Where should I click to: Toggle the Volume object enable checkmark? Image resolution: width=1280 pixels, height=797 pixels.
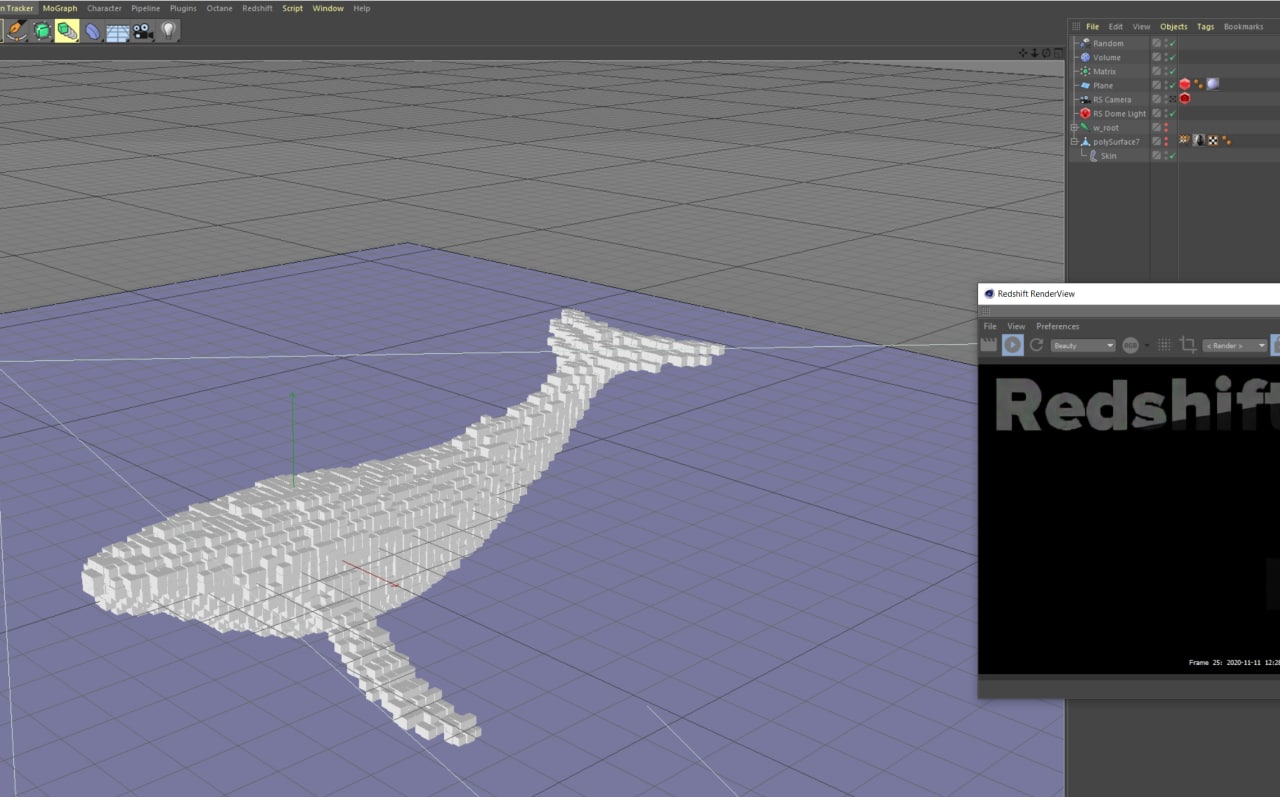point(1172,57)
